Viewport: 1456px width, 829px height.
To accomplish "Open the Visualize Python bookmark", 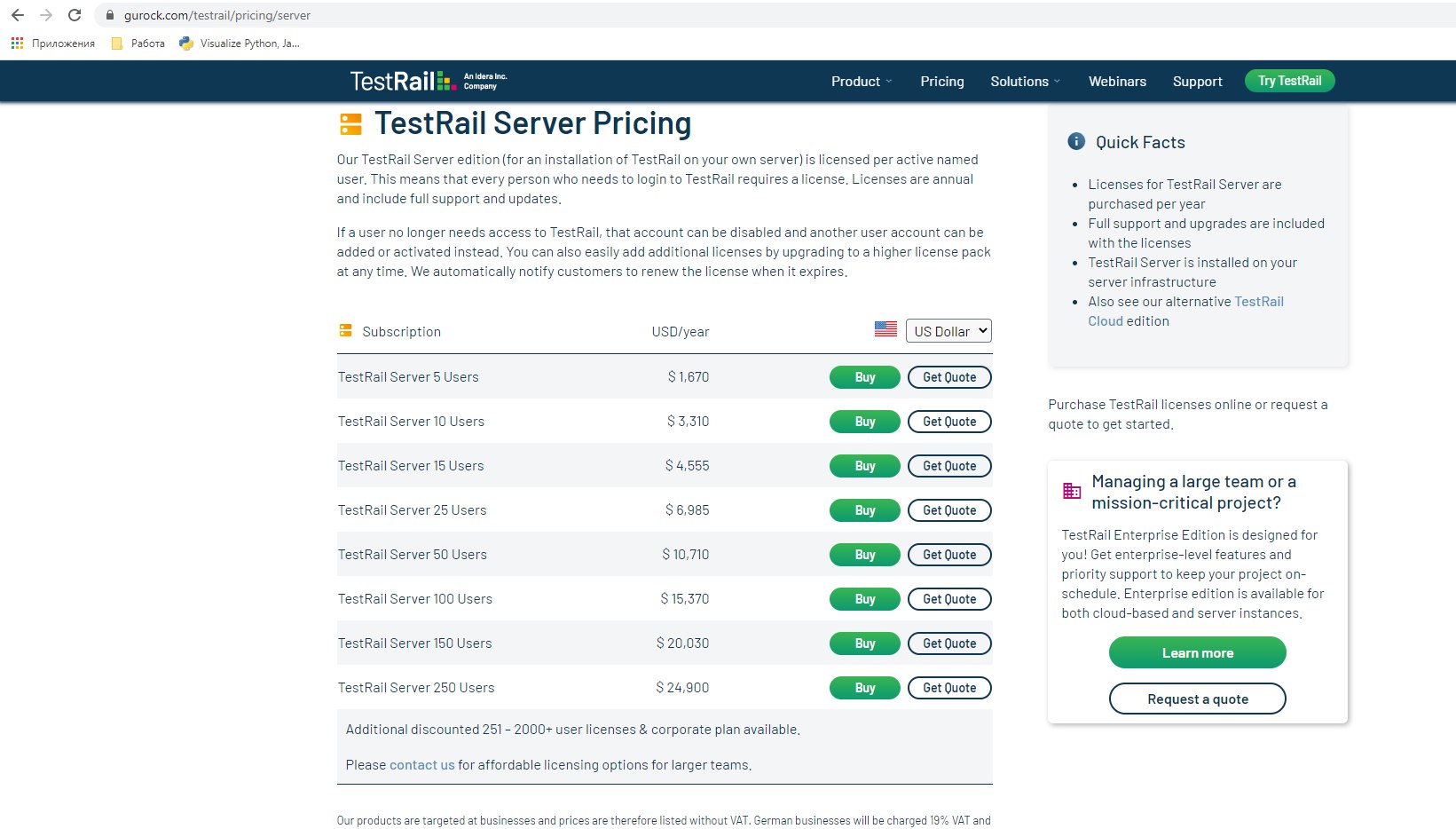I will (240, 43).
